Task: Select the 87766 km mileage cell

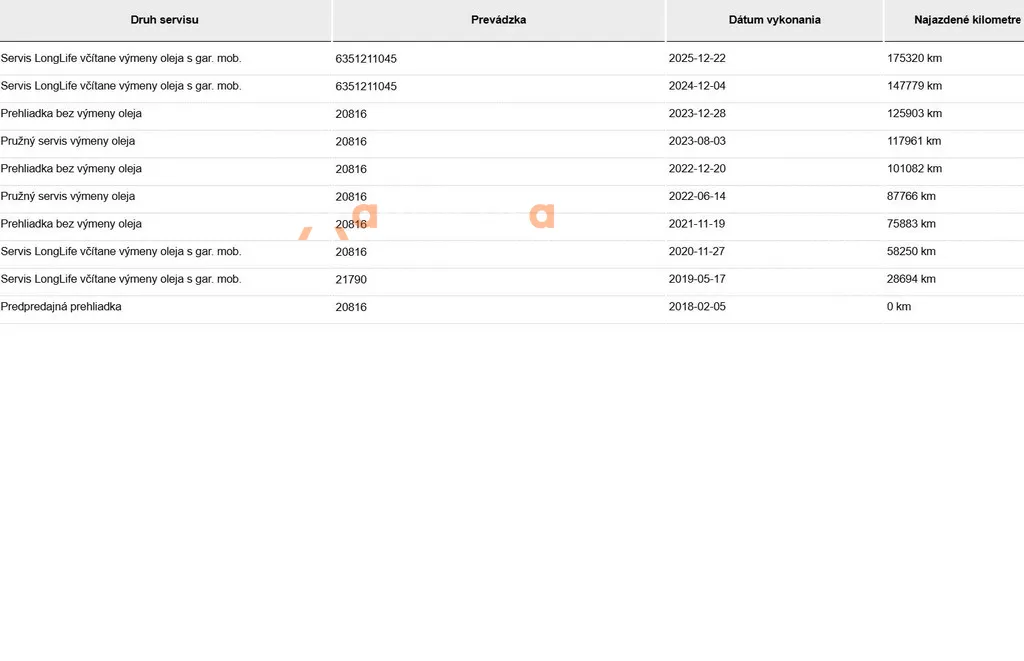Action: point(911,196)
